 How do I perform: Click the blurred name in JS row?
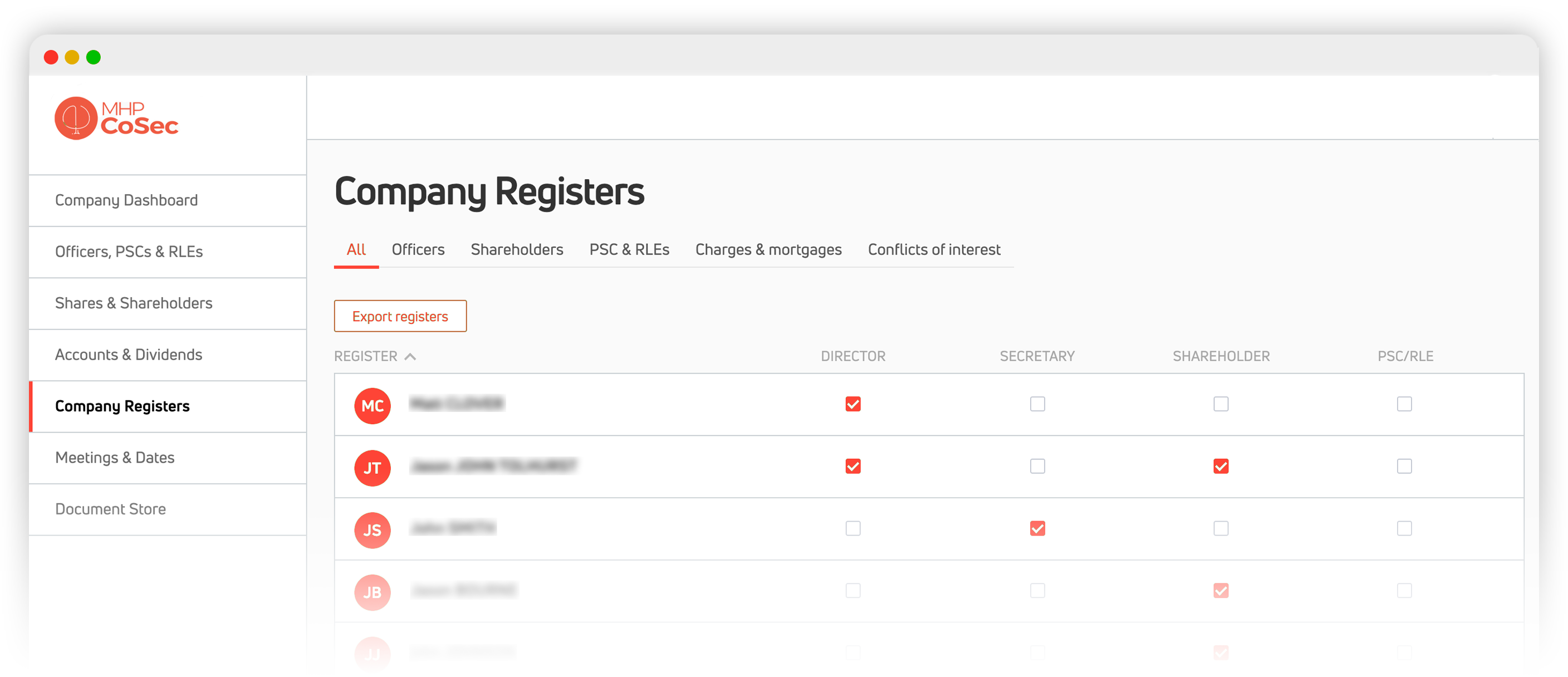453,528
